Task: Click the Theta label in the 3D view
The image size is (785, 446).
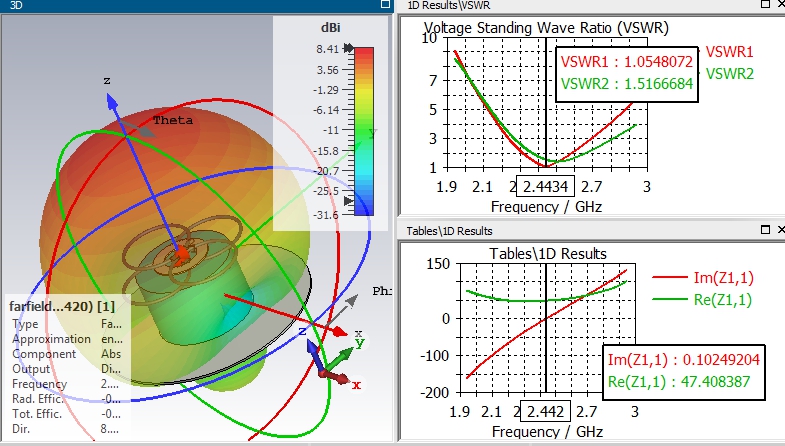Action: (173, 120)
